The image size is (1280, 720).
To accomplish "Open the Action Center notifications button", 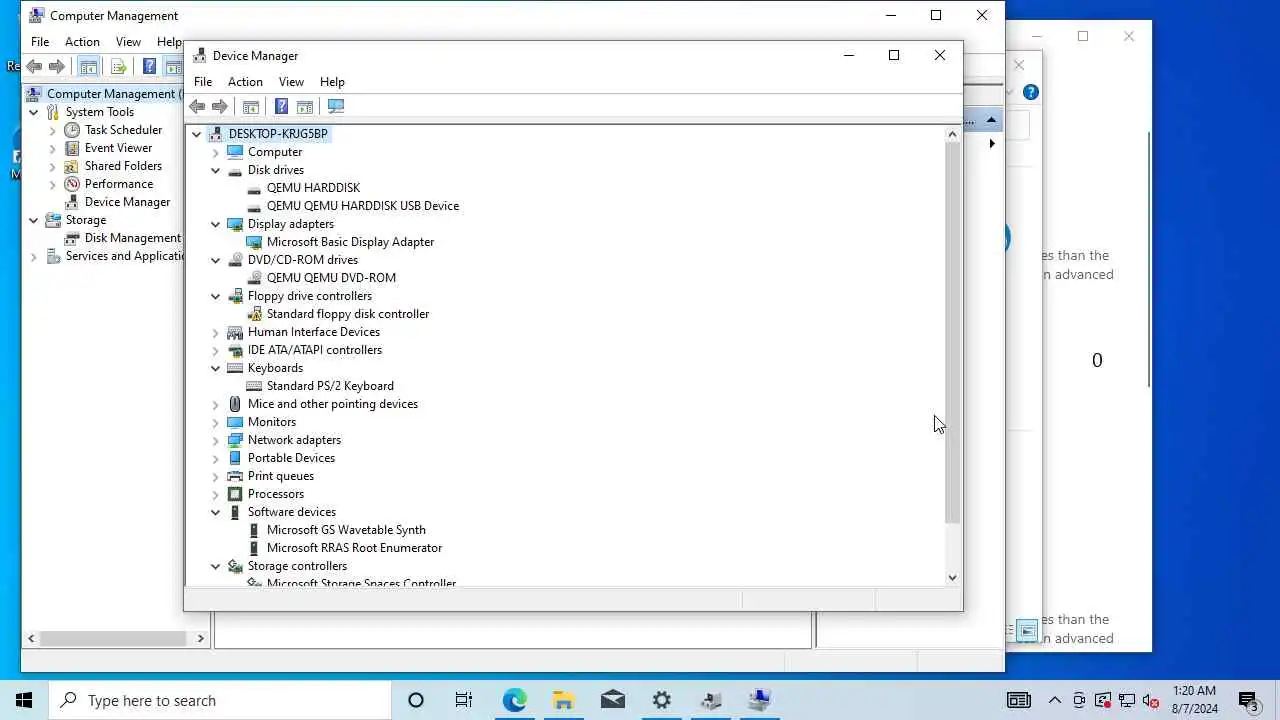I will pyautogui.click(x=1248, y=700).
